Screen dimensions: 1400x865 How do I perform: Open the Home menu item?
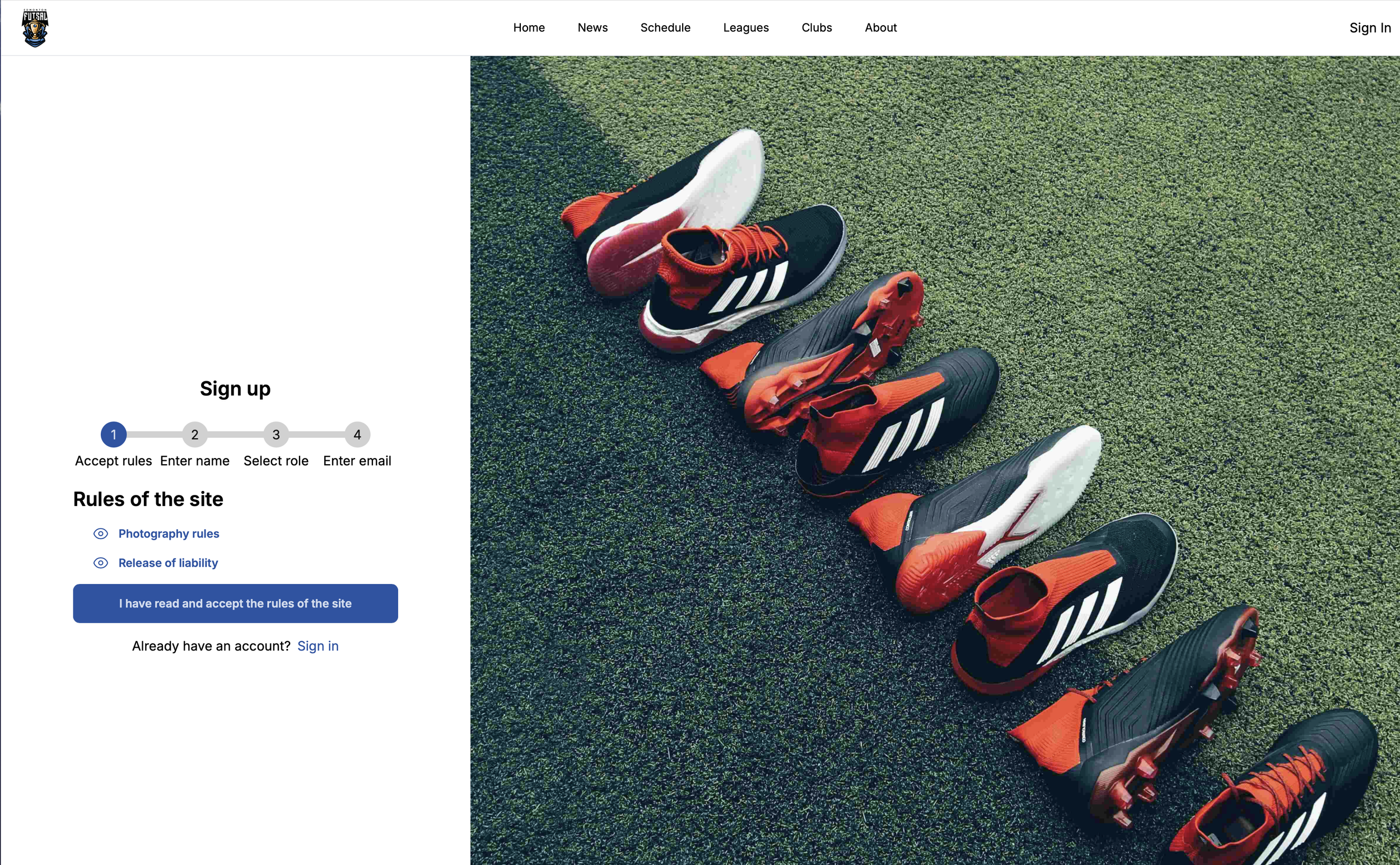click(529, 27)
